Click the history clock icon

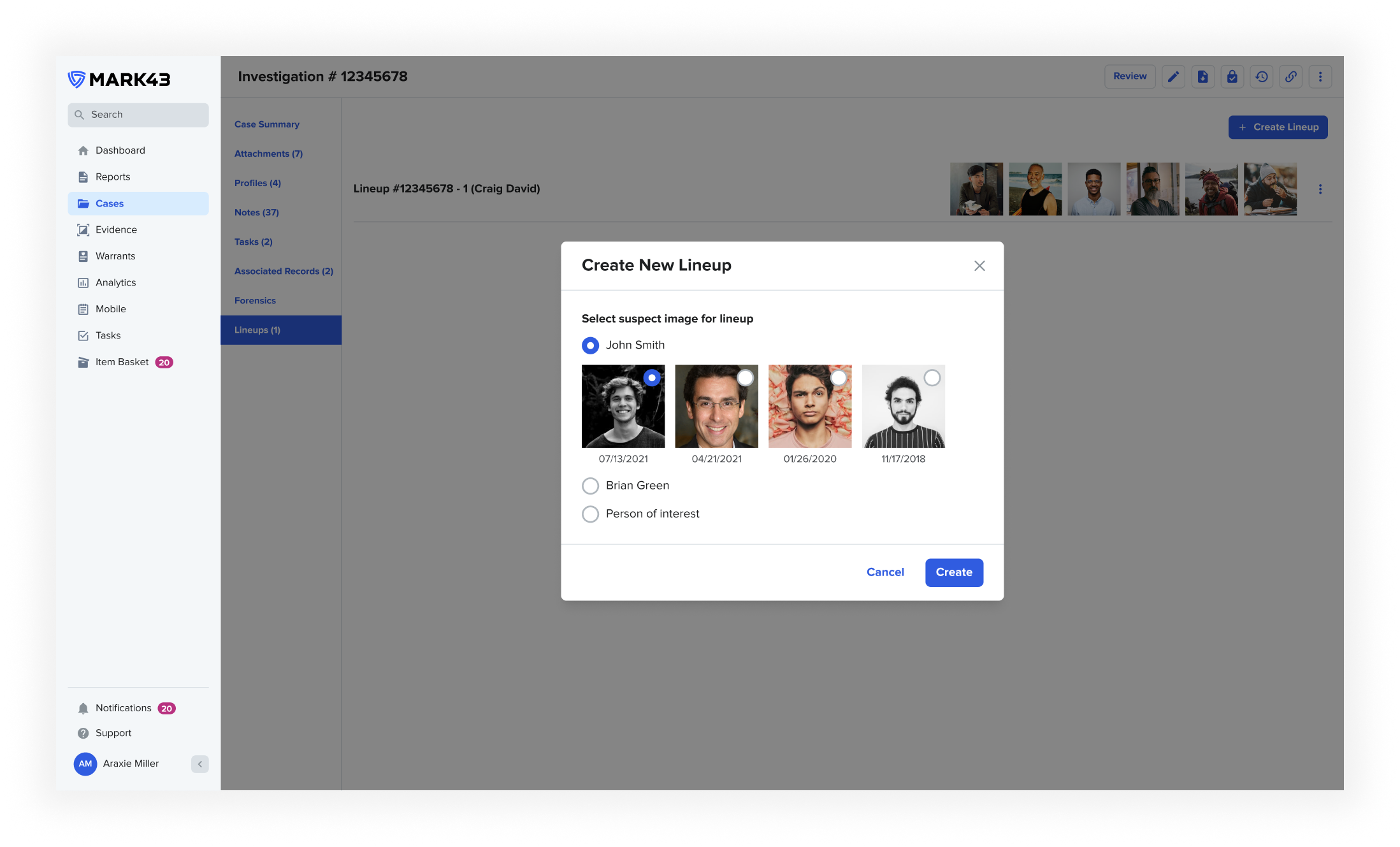tap(1261, 76)
